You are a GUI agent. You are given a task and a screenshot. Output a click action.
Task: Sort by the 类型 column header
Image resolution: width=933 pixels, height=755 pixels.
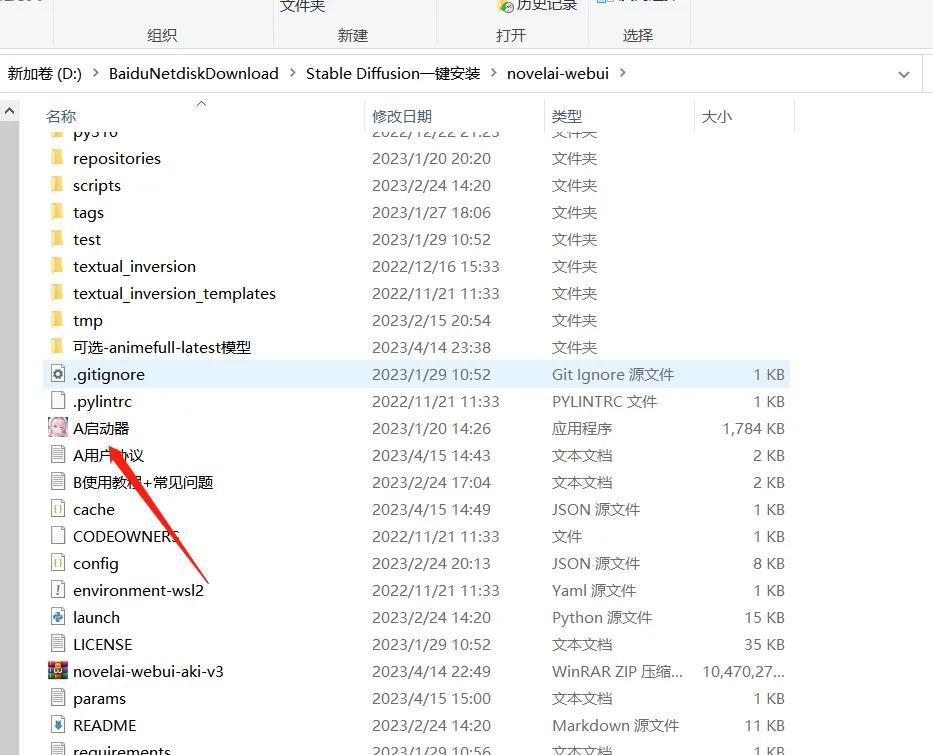pos(566,116)
